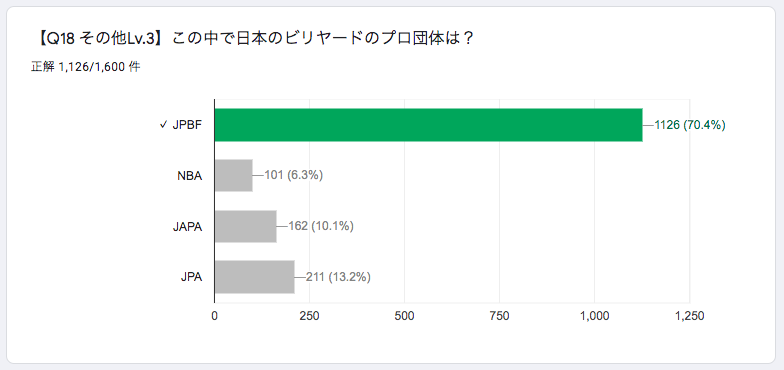
Task: Click the JPBF axis label
Action: pyautogui.click(x=188, y=126)
